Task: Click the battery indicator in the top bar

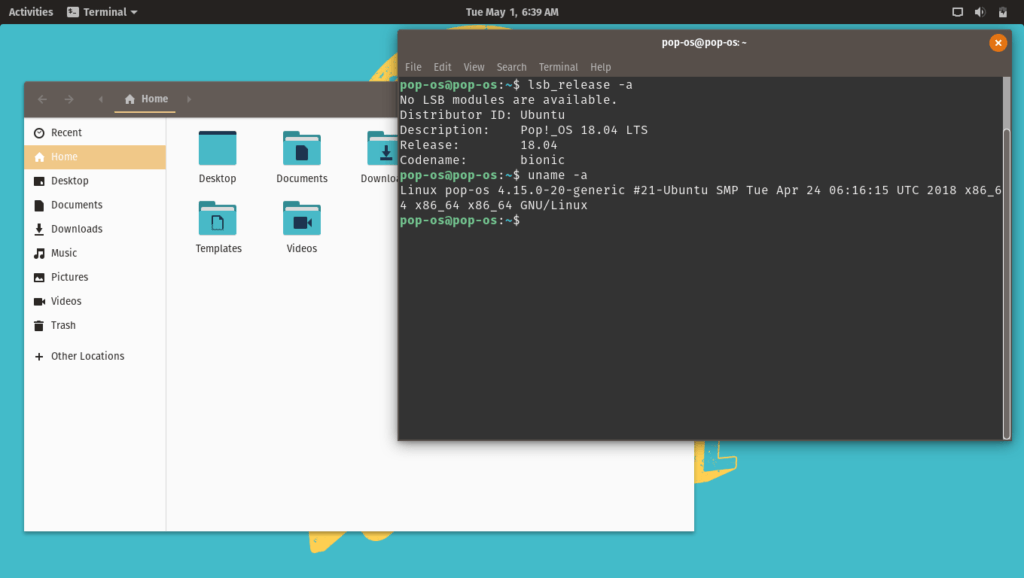Action: pos(1002,11)
